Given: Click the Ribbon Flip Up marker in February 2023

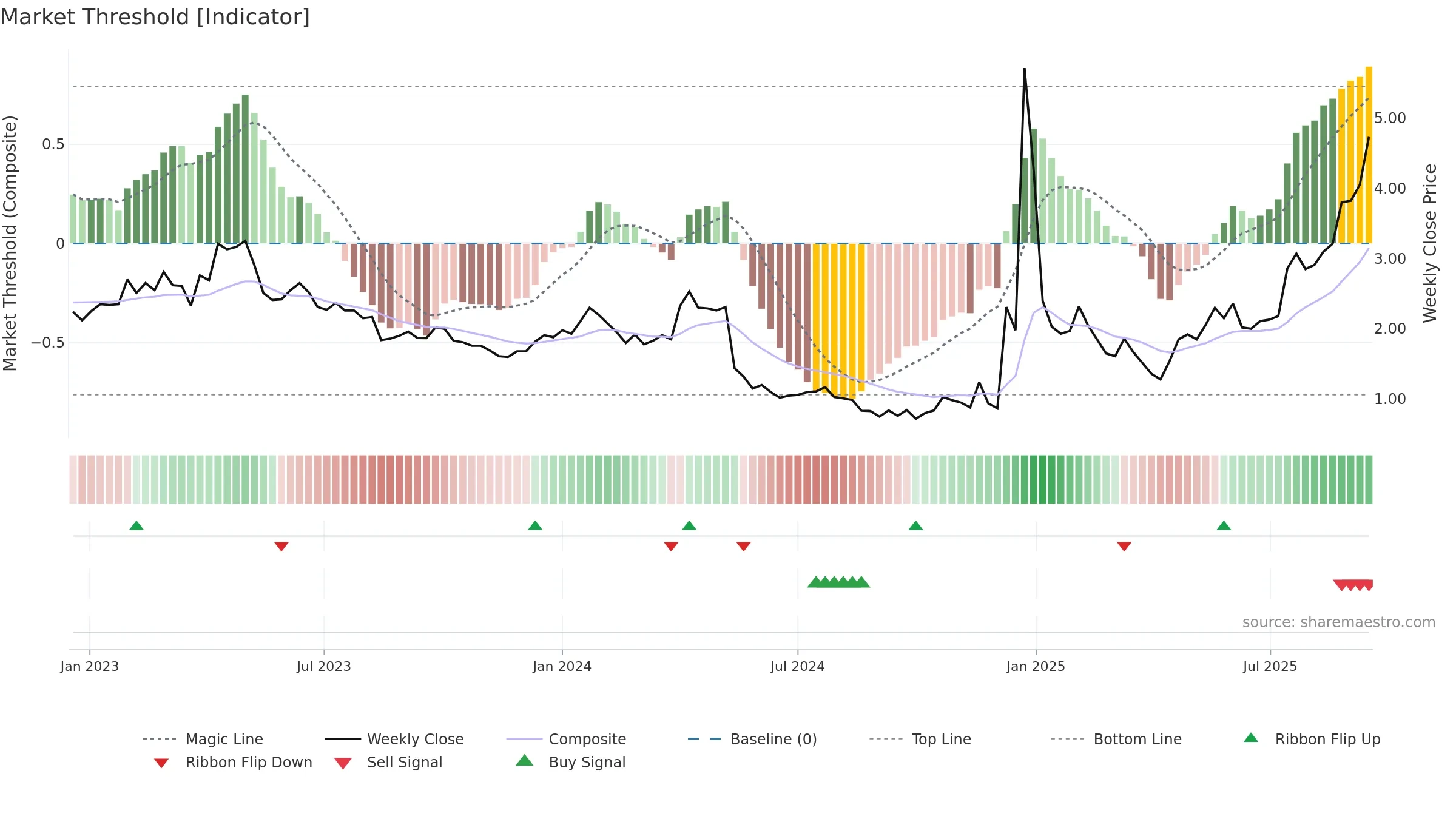Looking at the screenshot, I should point(136,525).
